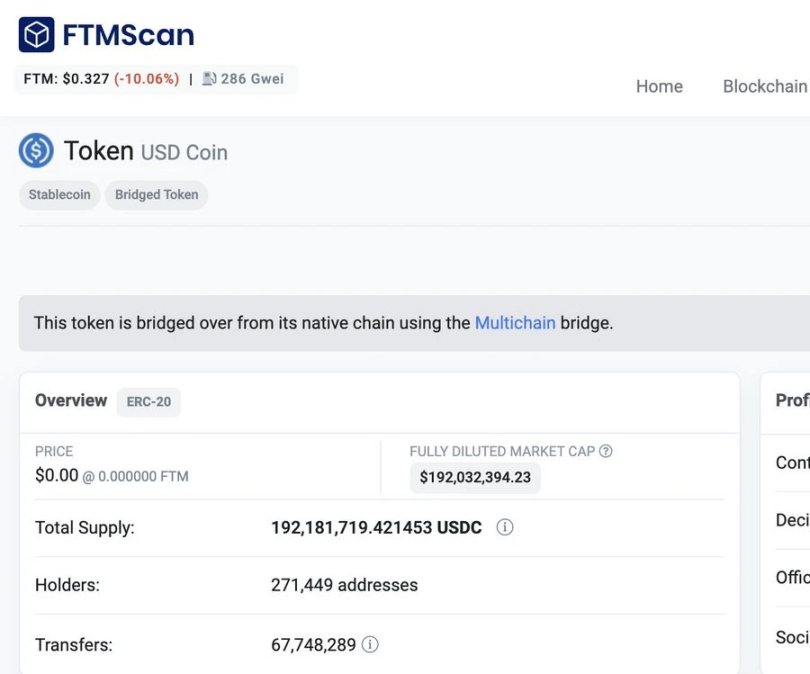Switch to the Overview tab

click(71, 401)
